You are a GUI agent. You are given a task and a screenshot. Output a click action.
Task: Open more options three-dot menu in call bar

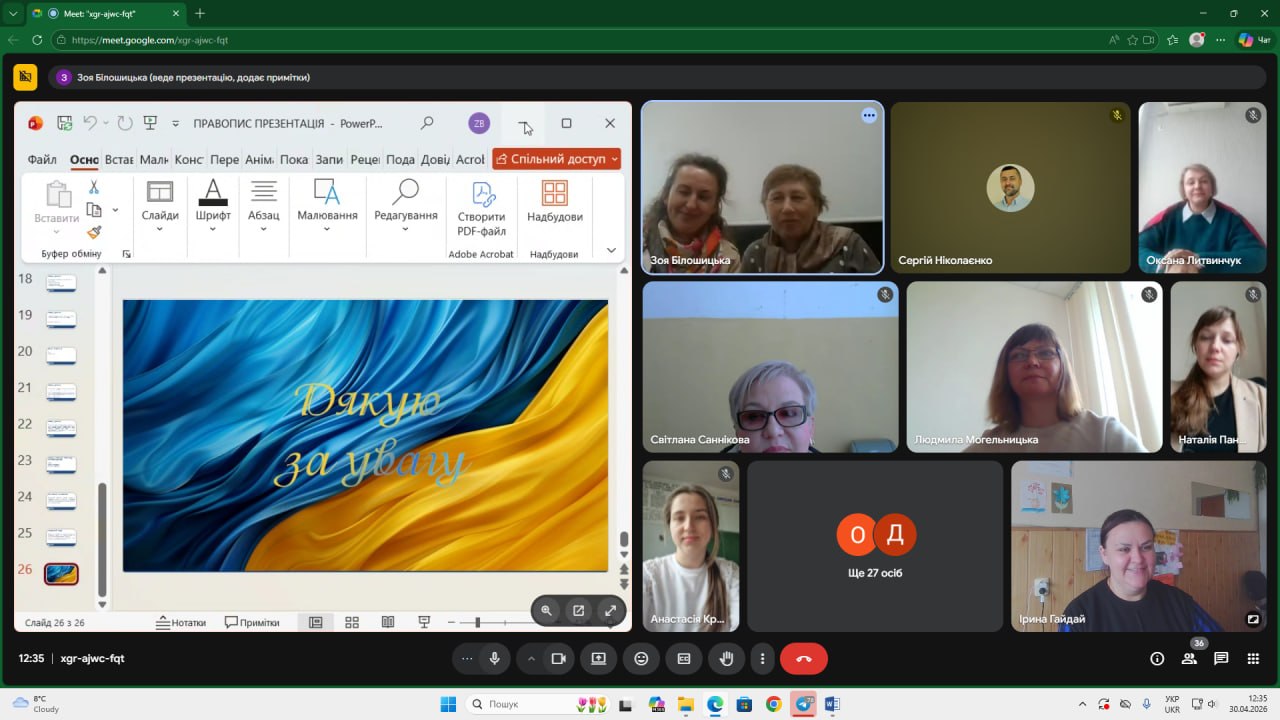[762, 658]
